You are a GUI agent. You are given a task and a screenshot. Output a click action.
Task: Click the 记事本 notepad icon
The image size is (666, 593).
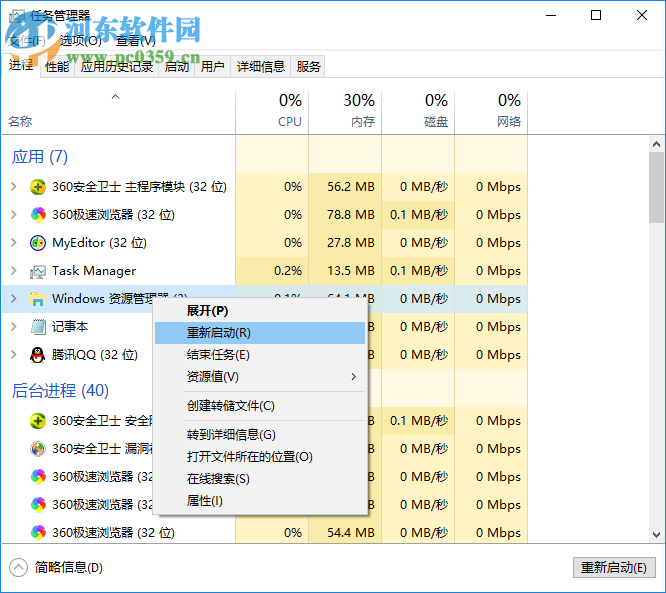[x=38, y=327]
